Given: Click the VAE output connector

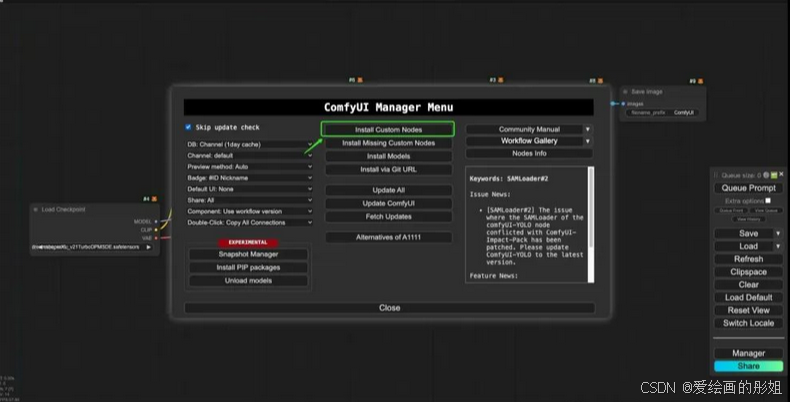Looking at the screenshot, I should click(156, 238).
